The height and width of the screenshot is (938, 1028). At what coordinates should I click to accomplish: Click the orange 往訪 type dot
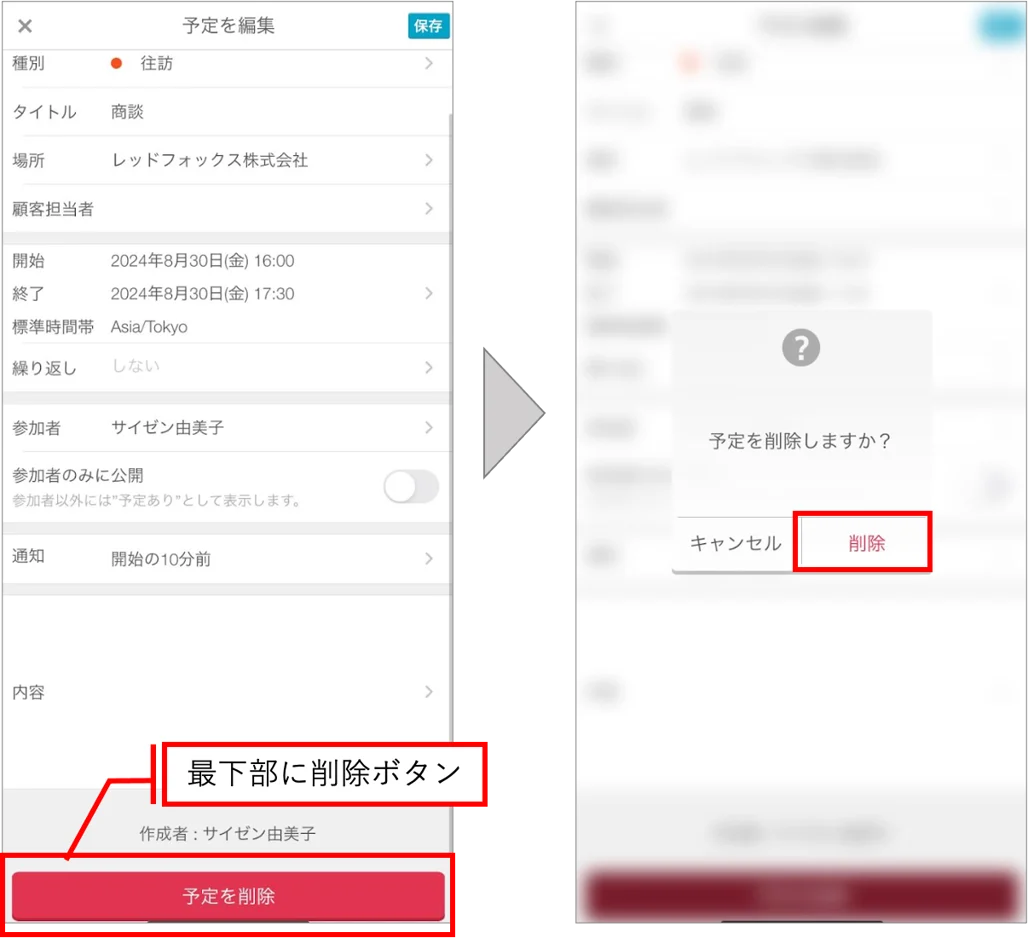(116, 64)
